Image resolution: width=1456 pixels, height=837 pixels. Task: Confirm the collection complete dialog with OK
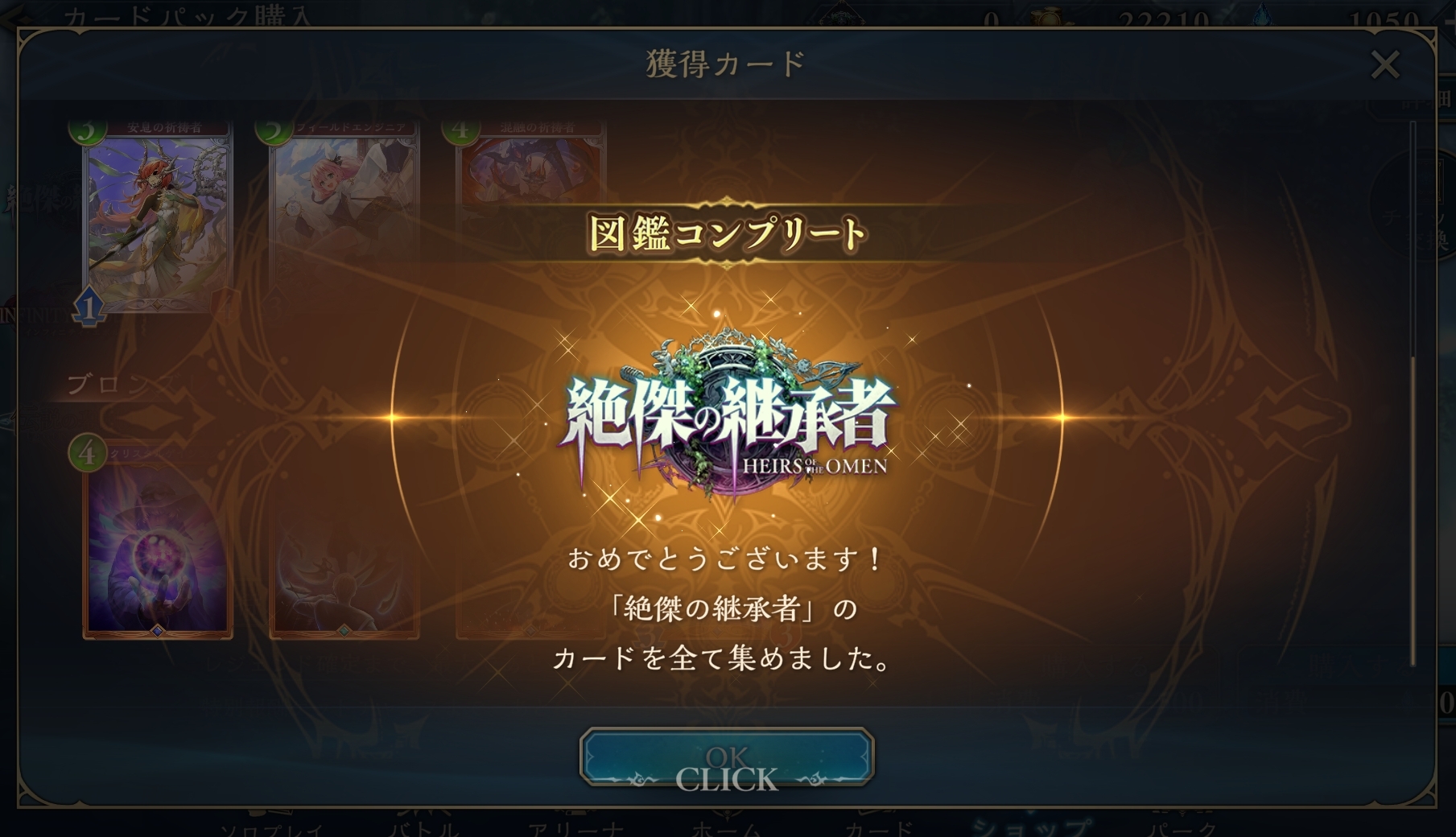[727, 757]
